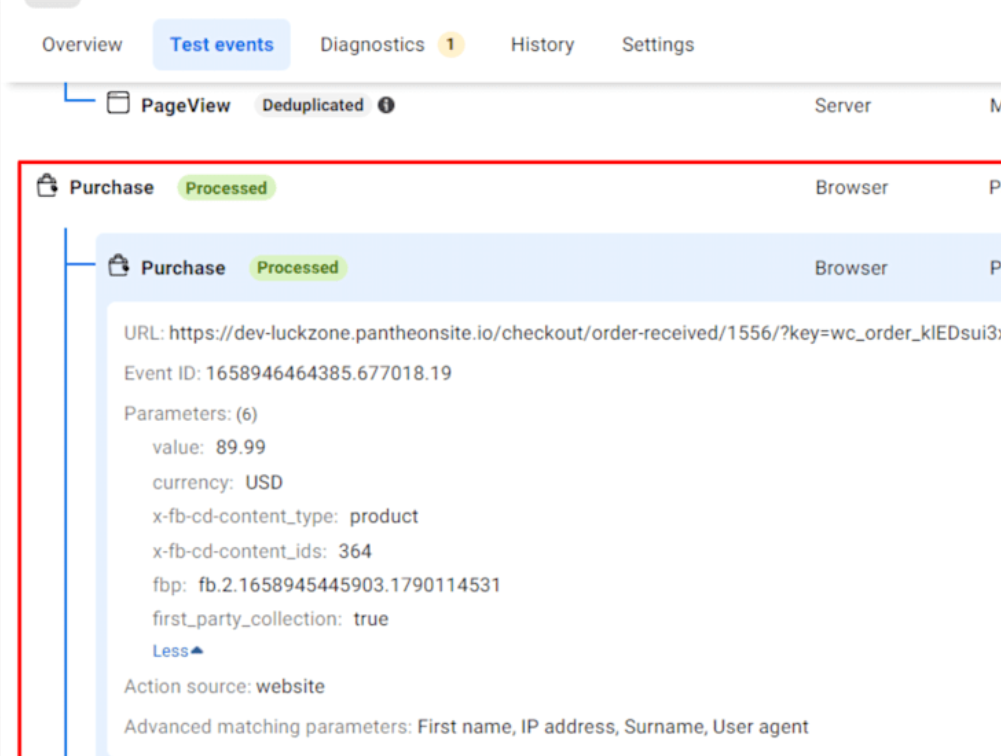Viewport: 1001px width, 756px height.
Task: Click the Diagnostics notification badge
Action: pyautogui.click(x=451, y=45)
